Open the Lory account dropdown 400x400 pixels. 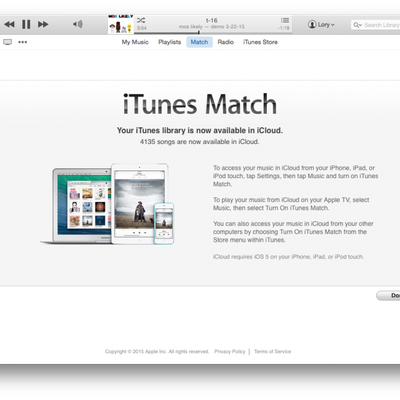321,24
